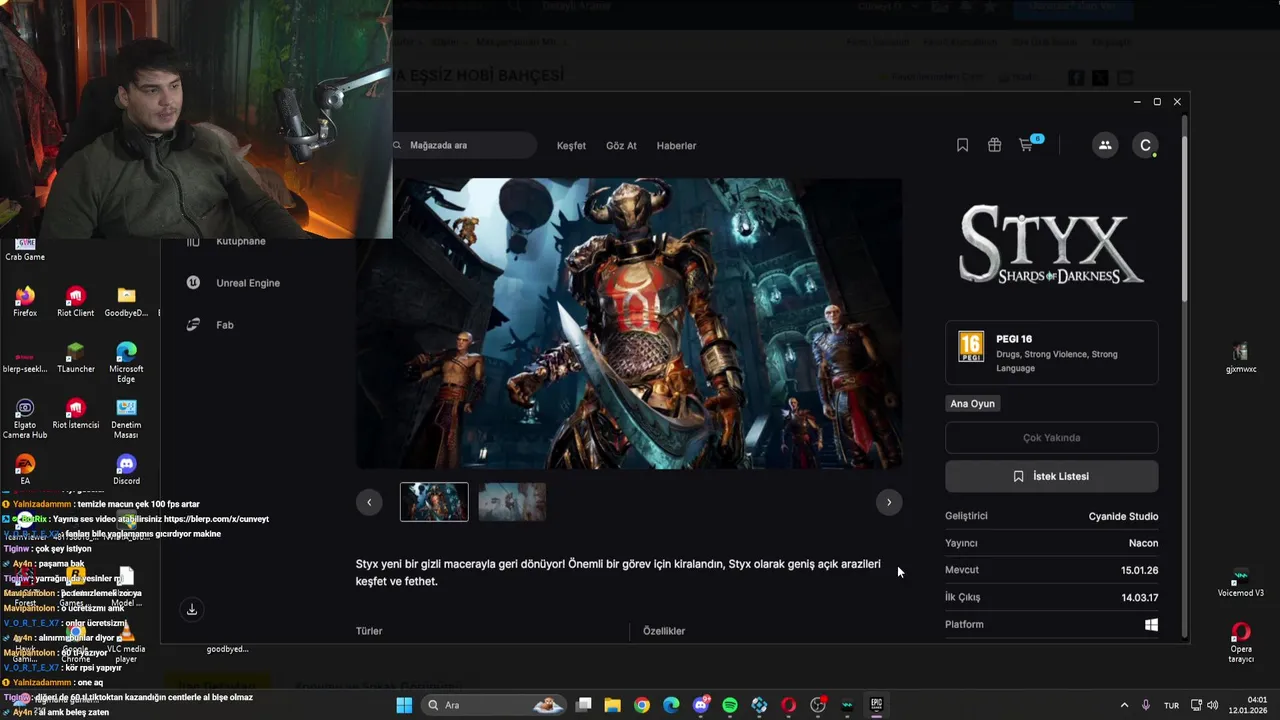The height and width of the screenshot is (720, 1280).
Task: Open the account avatar C
Action: [x=1146, y=145]
